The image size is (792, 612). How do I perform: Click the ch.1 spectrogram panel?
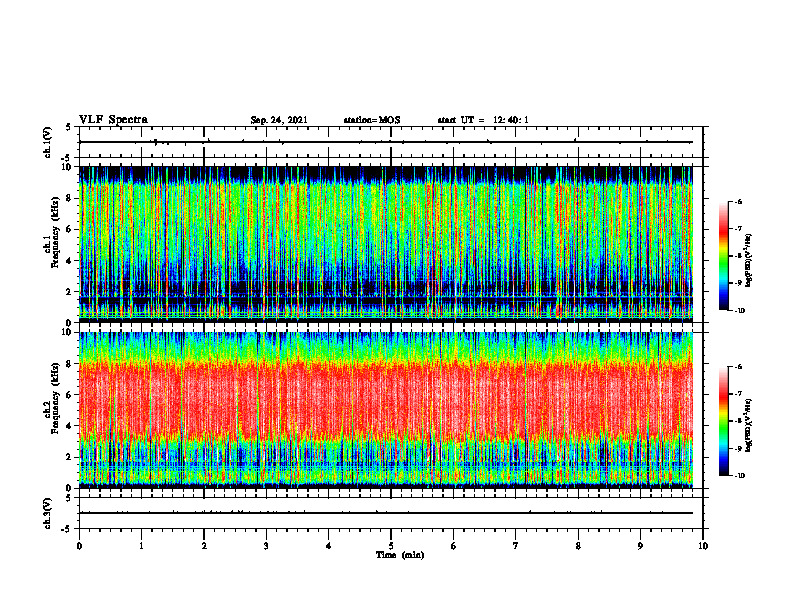386,244
